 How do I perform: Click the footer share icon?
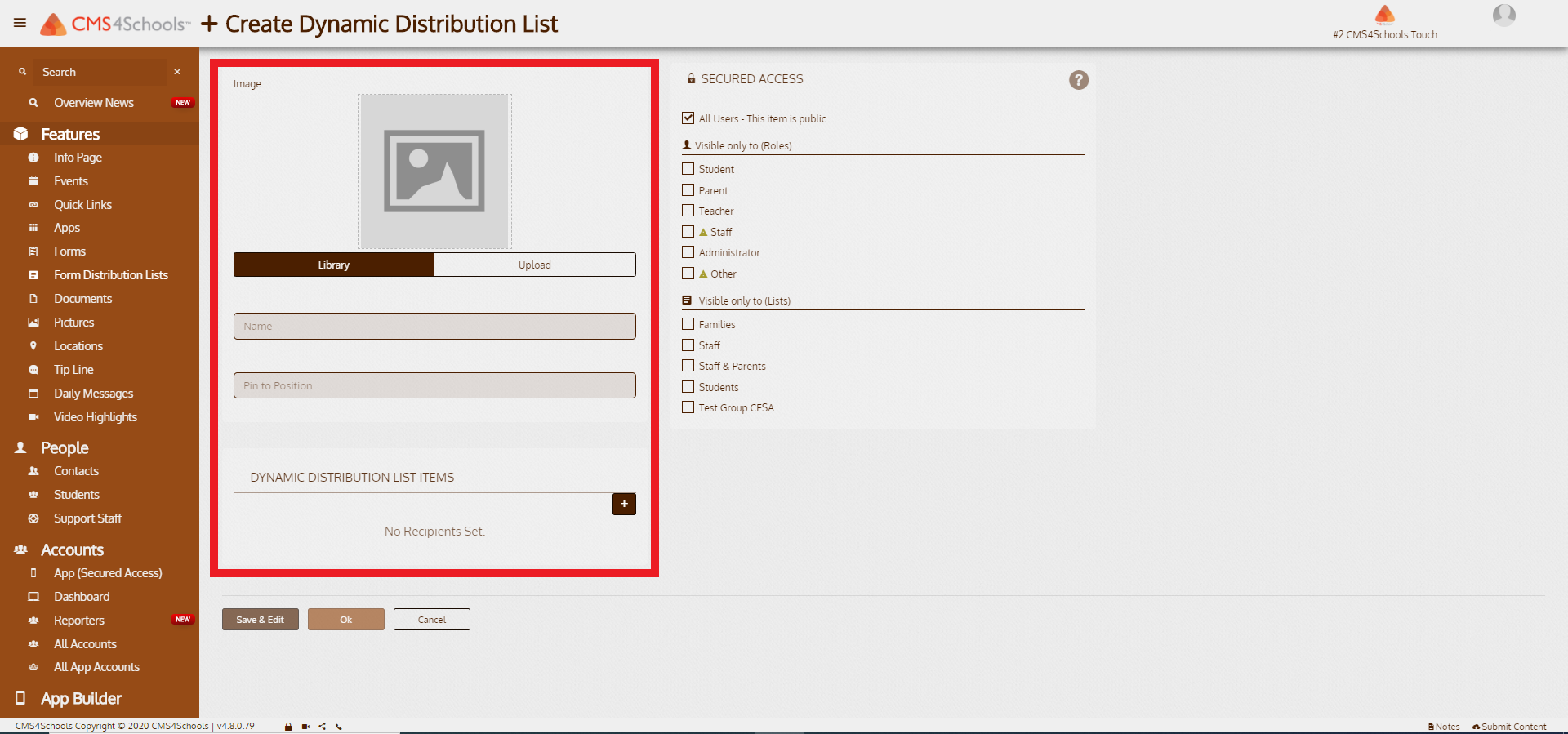323,726
